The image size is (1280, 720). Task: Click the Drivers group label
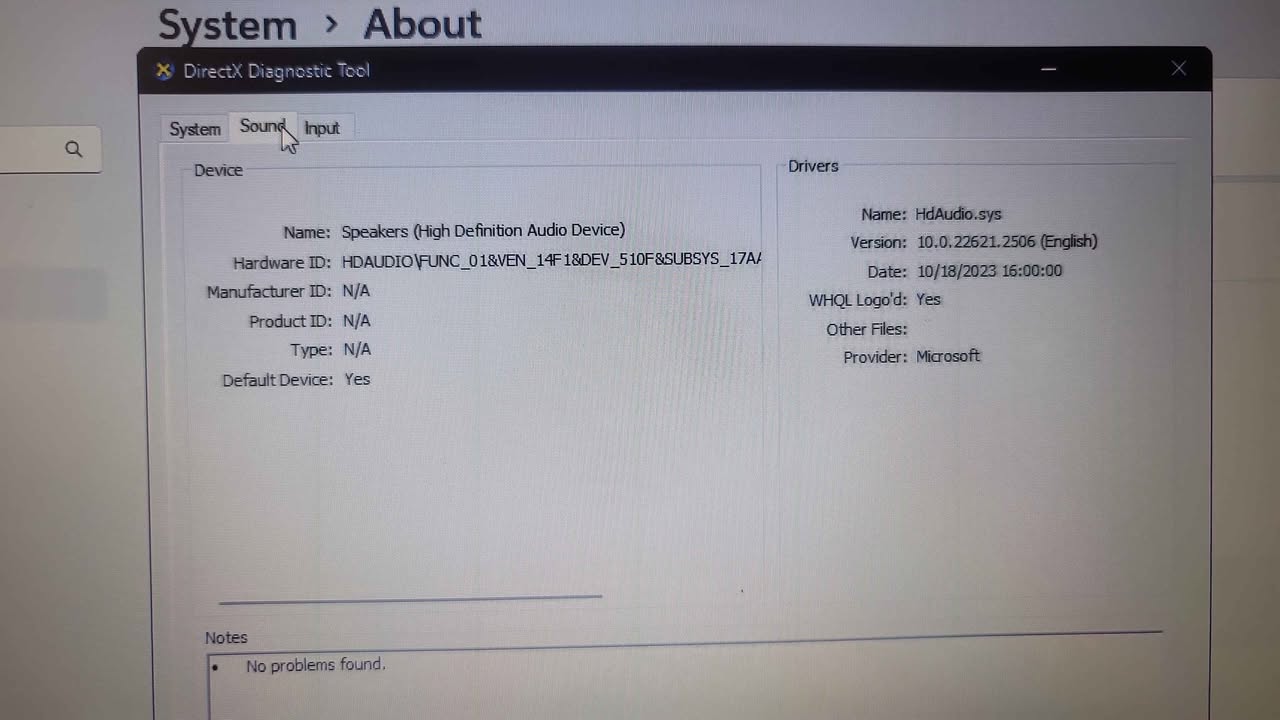pos(813,166)
